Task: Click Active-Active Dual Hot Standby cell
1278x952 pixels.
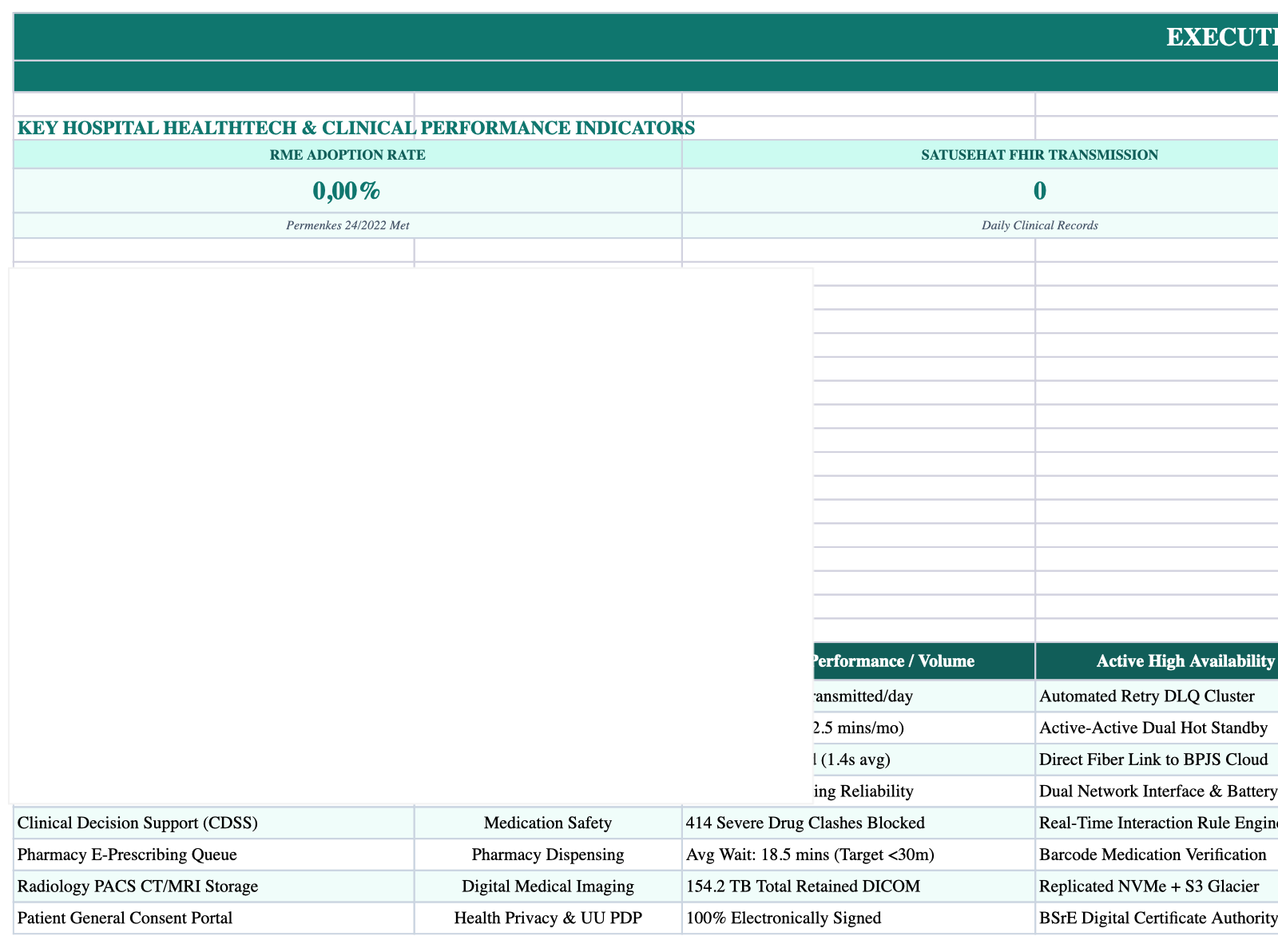Action: (x=1157, y=728)
